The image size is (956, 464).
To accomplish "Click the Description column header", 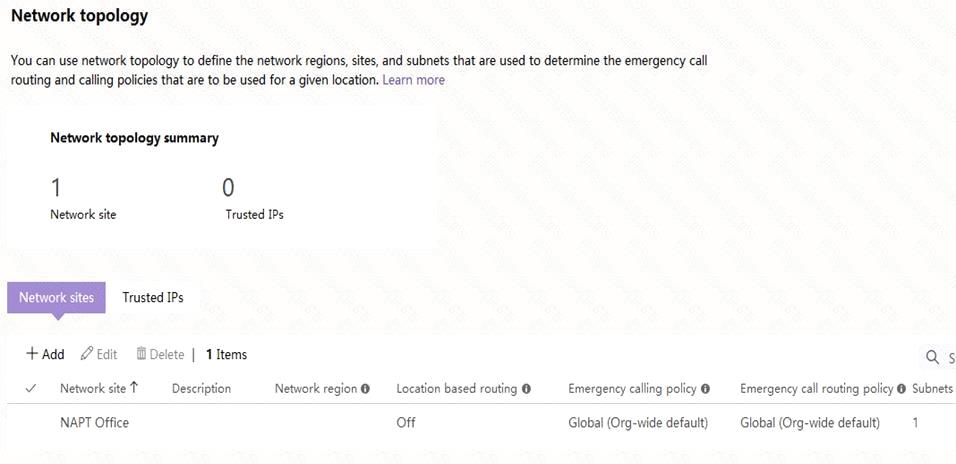I will point(201,388).
